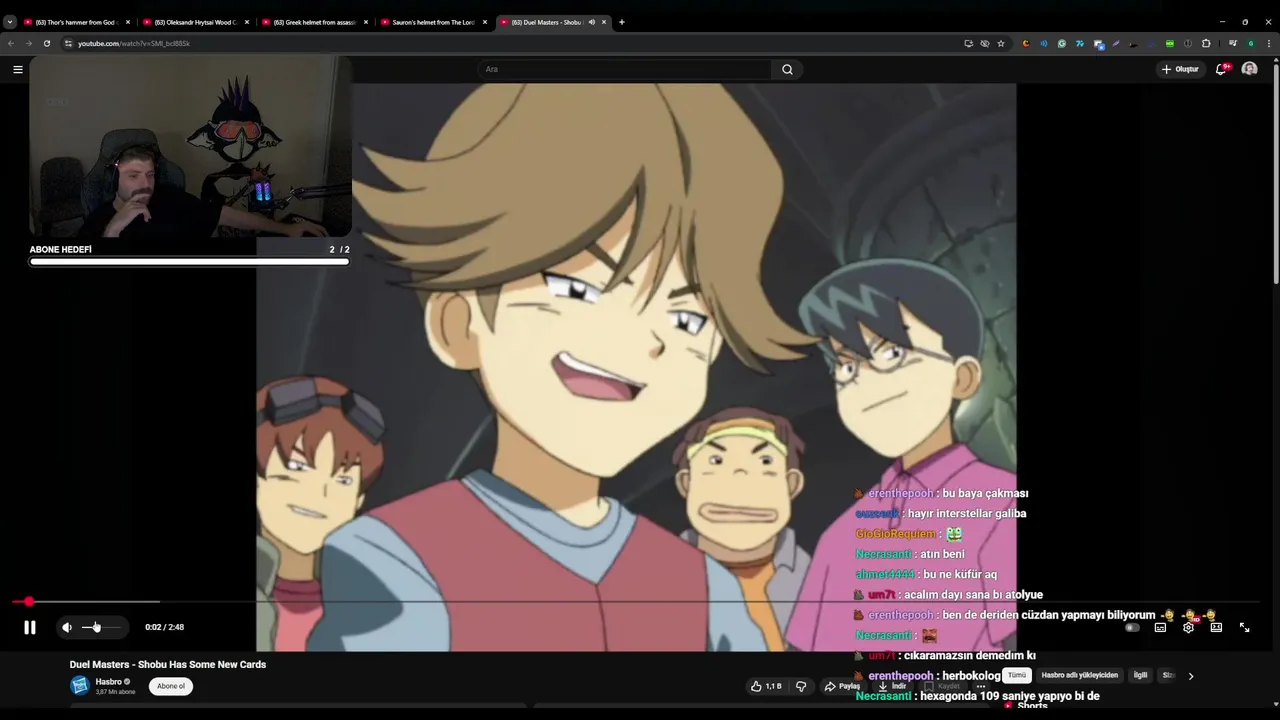The image size is (1280, 720).
Task: Open the browser extensions puzzle icon
Action: (1206, 43)
